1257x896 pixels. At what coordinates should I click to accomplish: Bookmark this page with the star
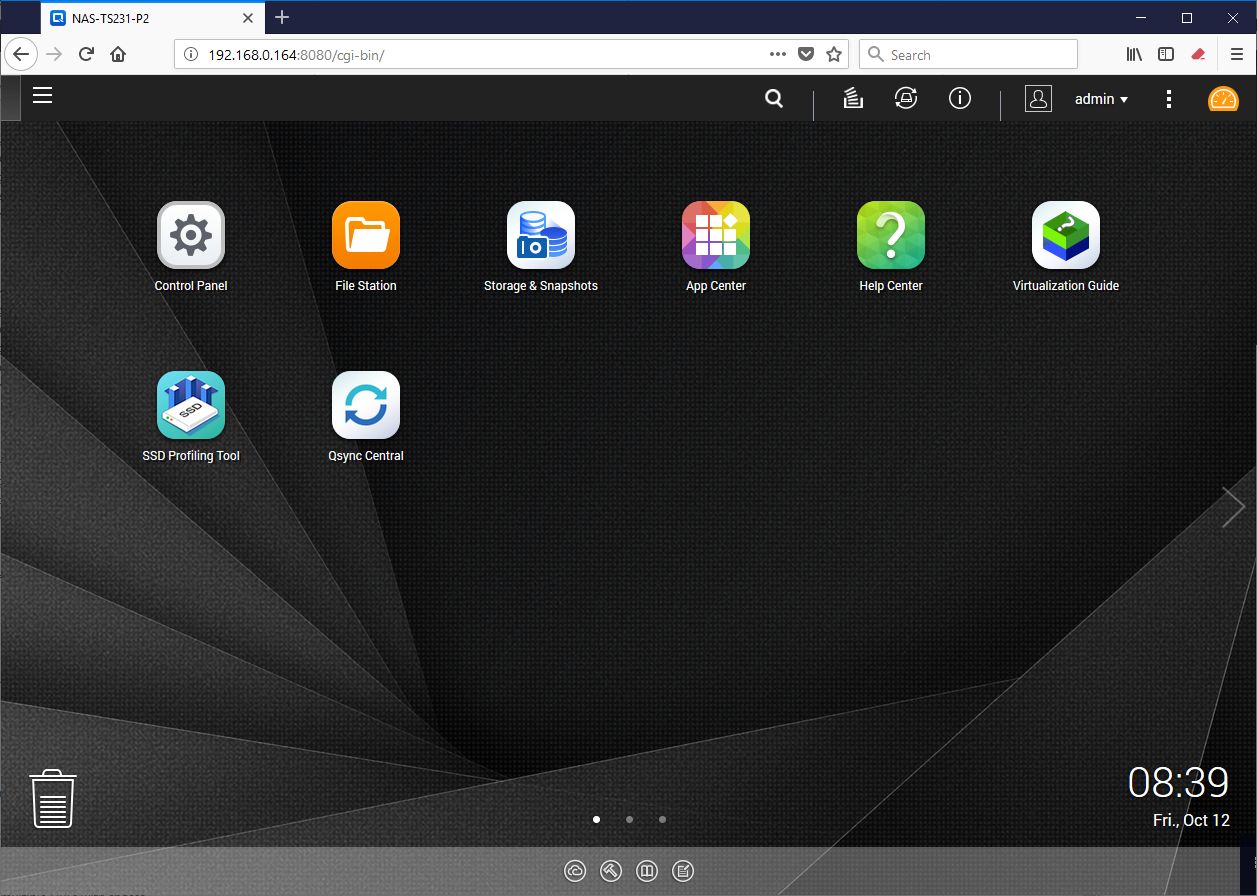click(x=834, y=55)
